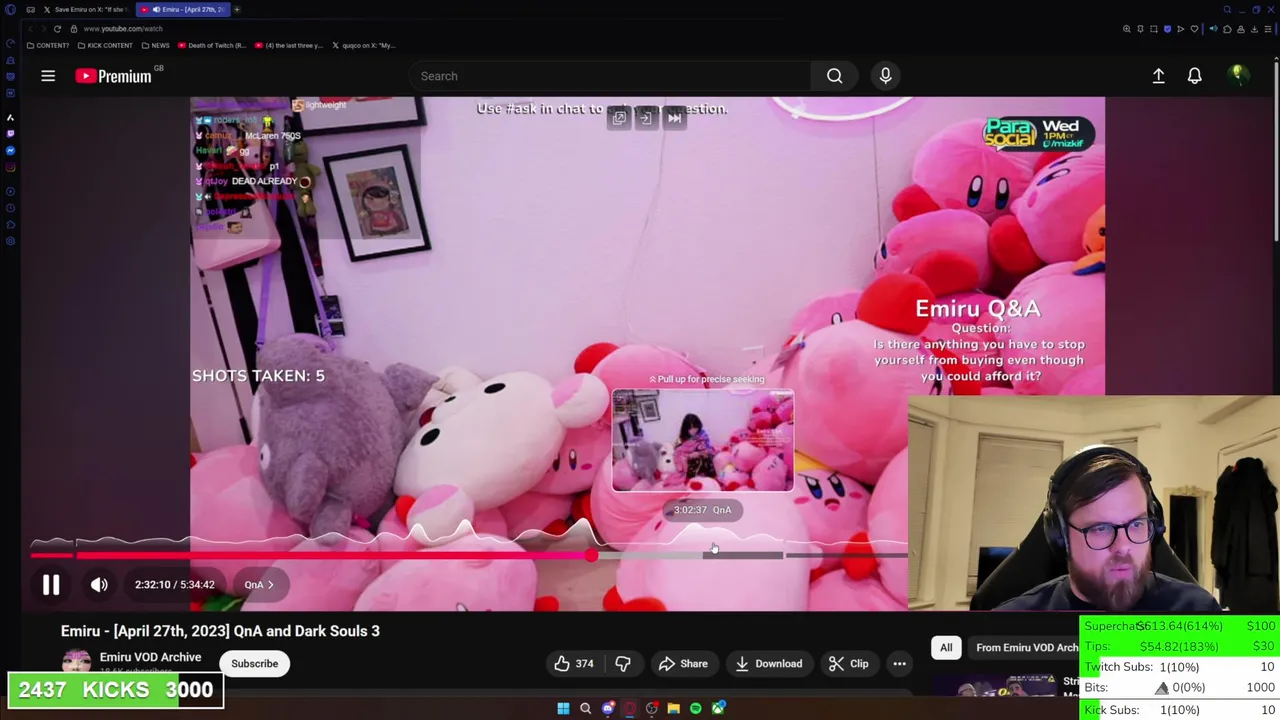Open YouTube notifications bell
Image resolution: width=1280 pixels, height=720 pixels.
tap(1194, 76)
